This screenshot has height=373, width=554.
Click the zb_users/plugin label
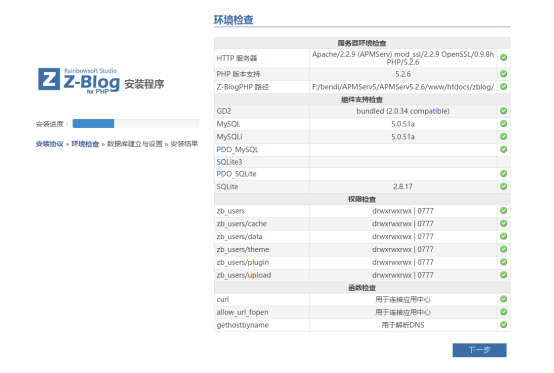243,262
